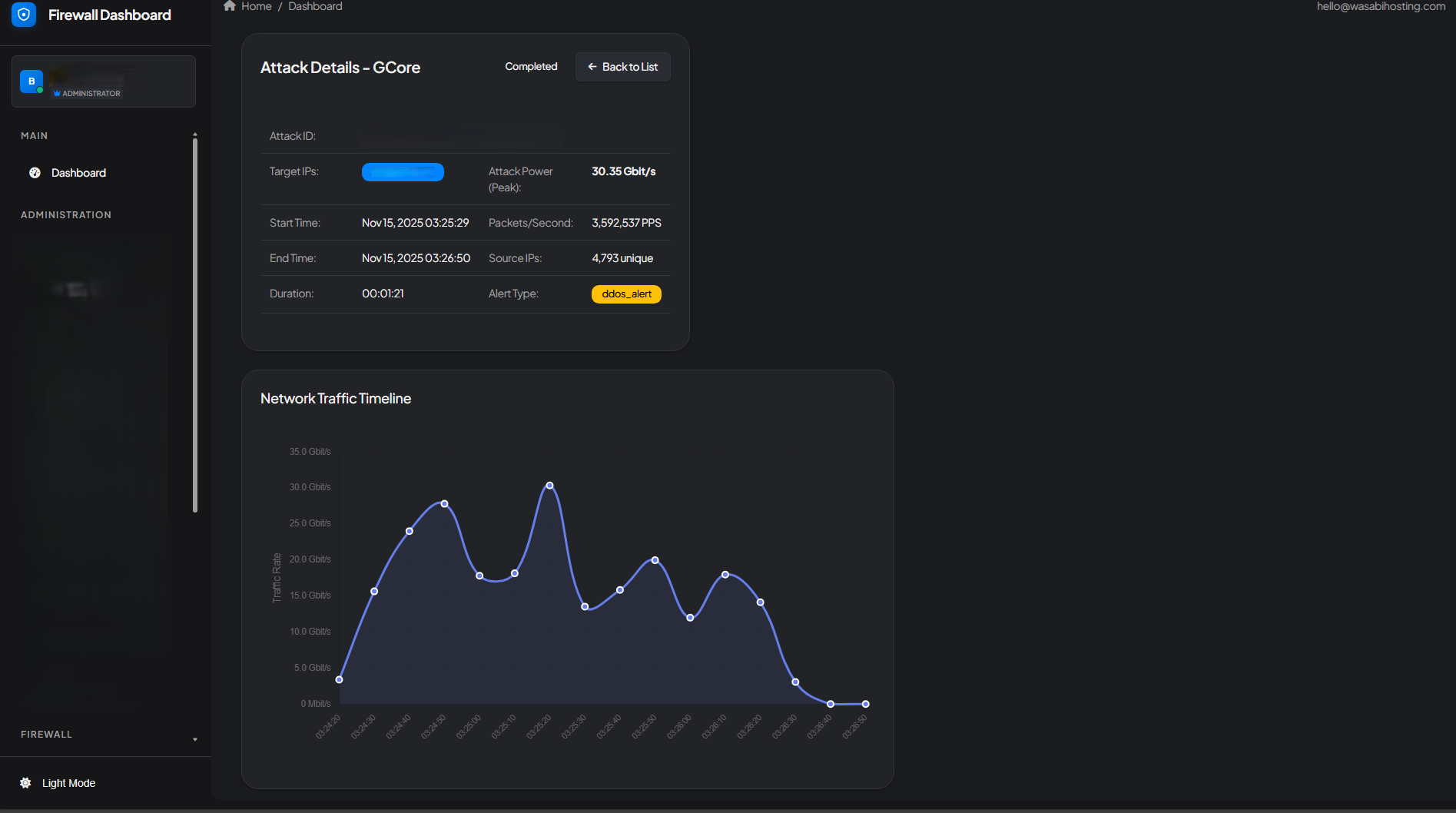Click the Light Mode sun icon
1456x813 pixels.
[25, 783]
